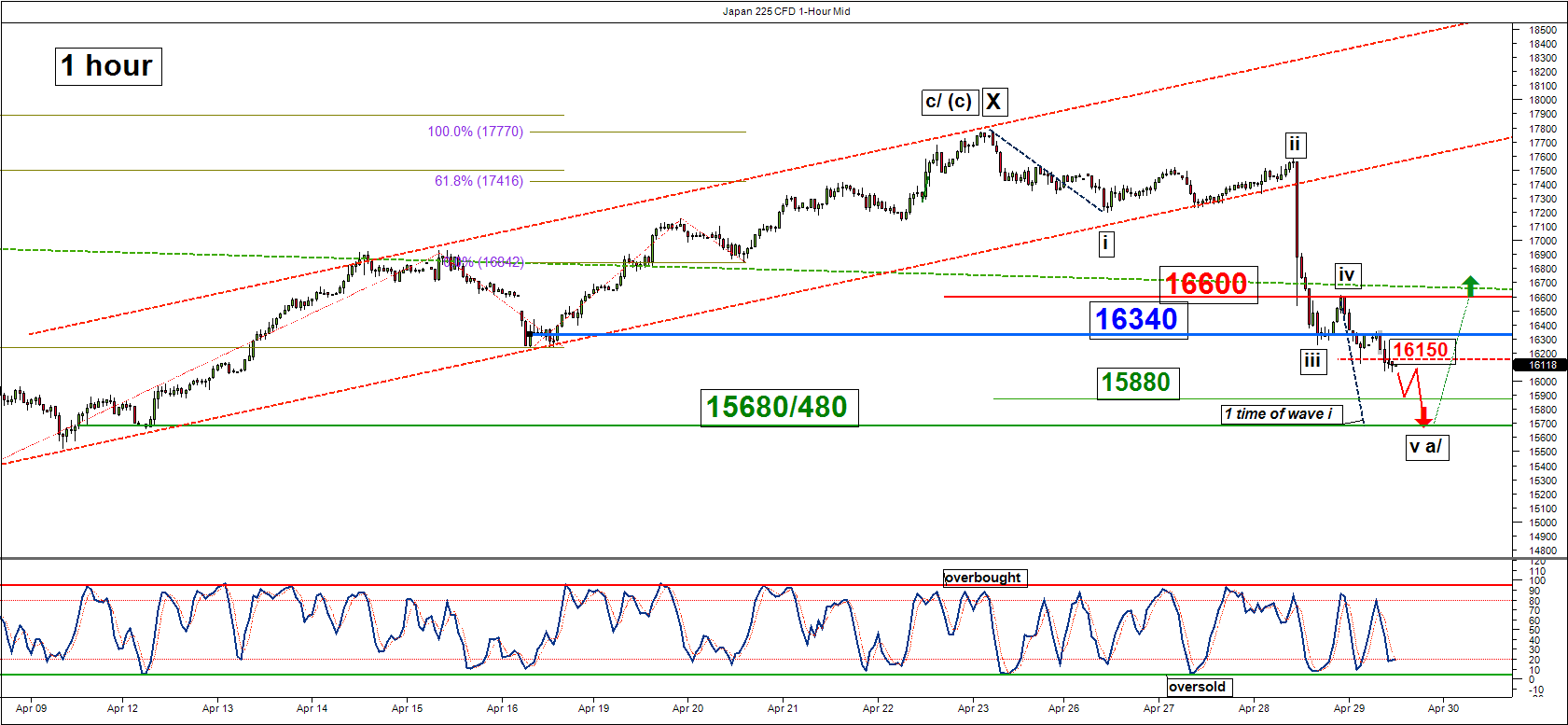Click the 16118 current price tag
This screenshot has width=1568, height=725.
click(1543, 365)
